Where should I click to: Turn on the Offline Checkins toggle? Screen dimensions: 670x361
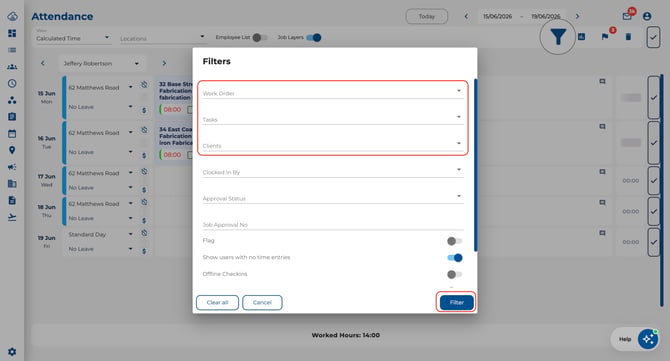point(454,274)
